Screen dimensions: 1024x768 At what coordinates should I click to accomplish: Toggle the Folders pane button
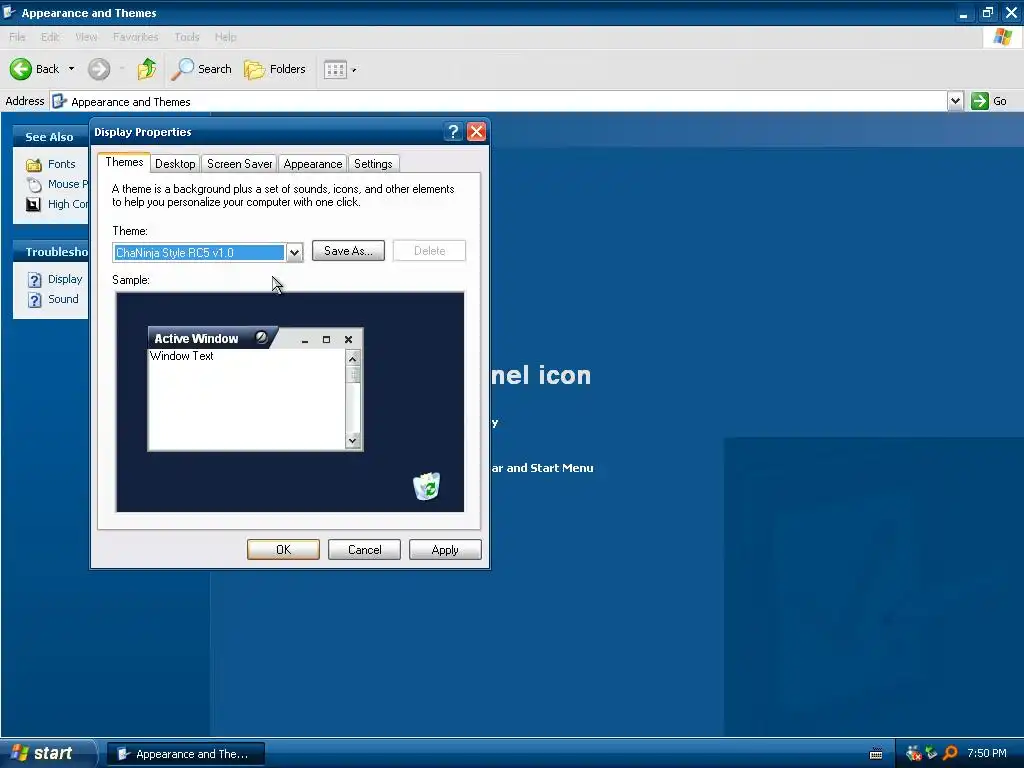[275, 69]
